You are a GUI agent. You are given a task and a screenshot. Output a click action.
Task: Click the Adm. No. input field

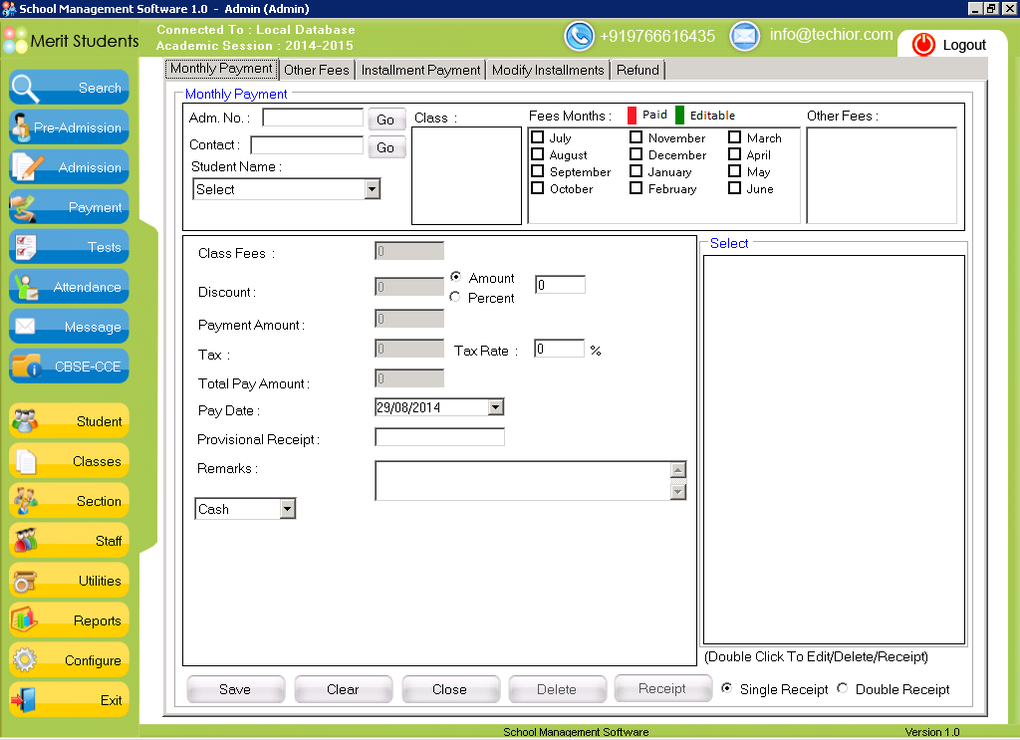(x=312, y=118)
